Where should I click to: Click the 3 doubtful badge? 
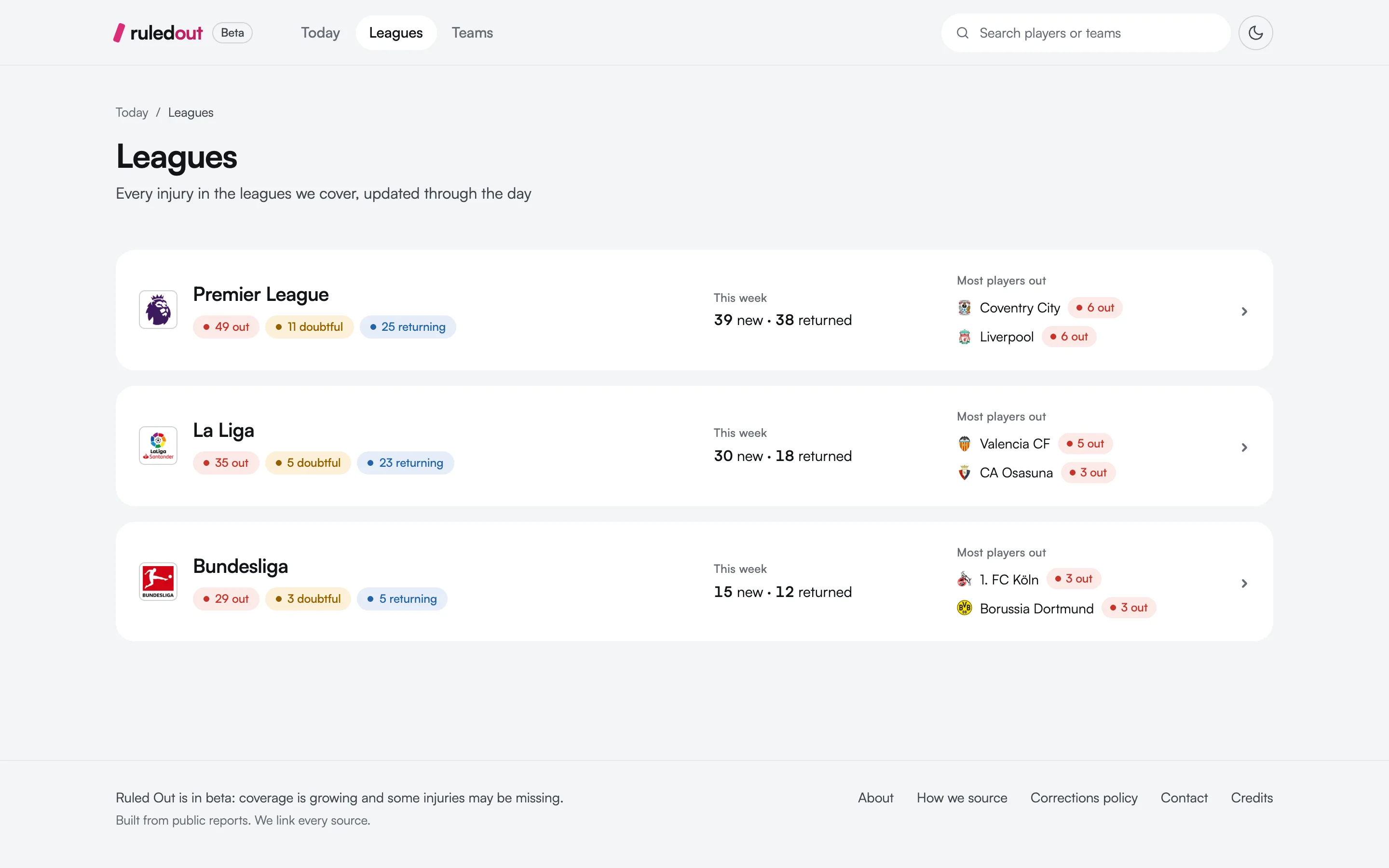[x=308, y=599]
